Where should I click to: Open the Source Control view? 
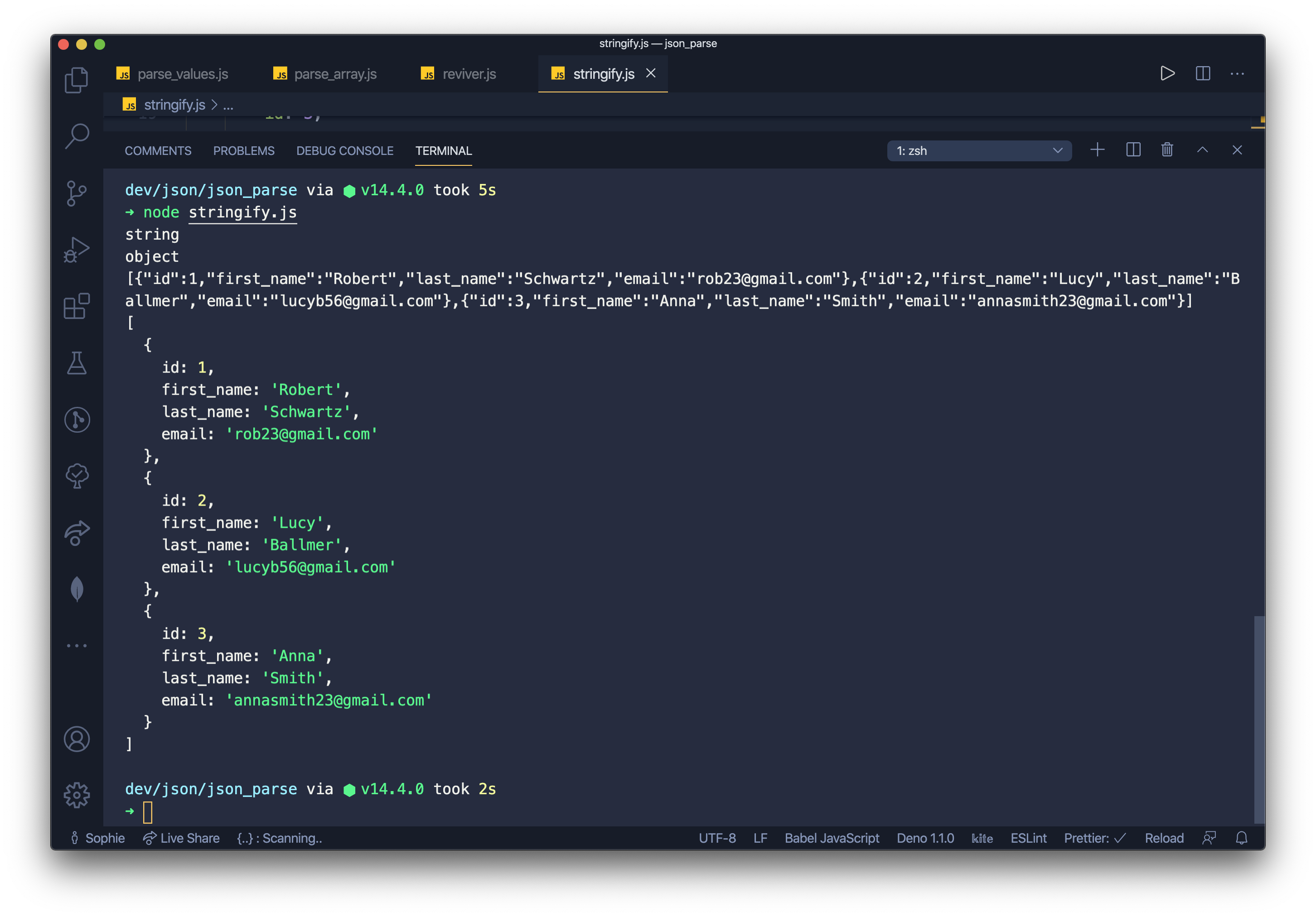pos(76,193)
